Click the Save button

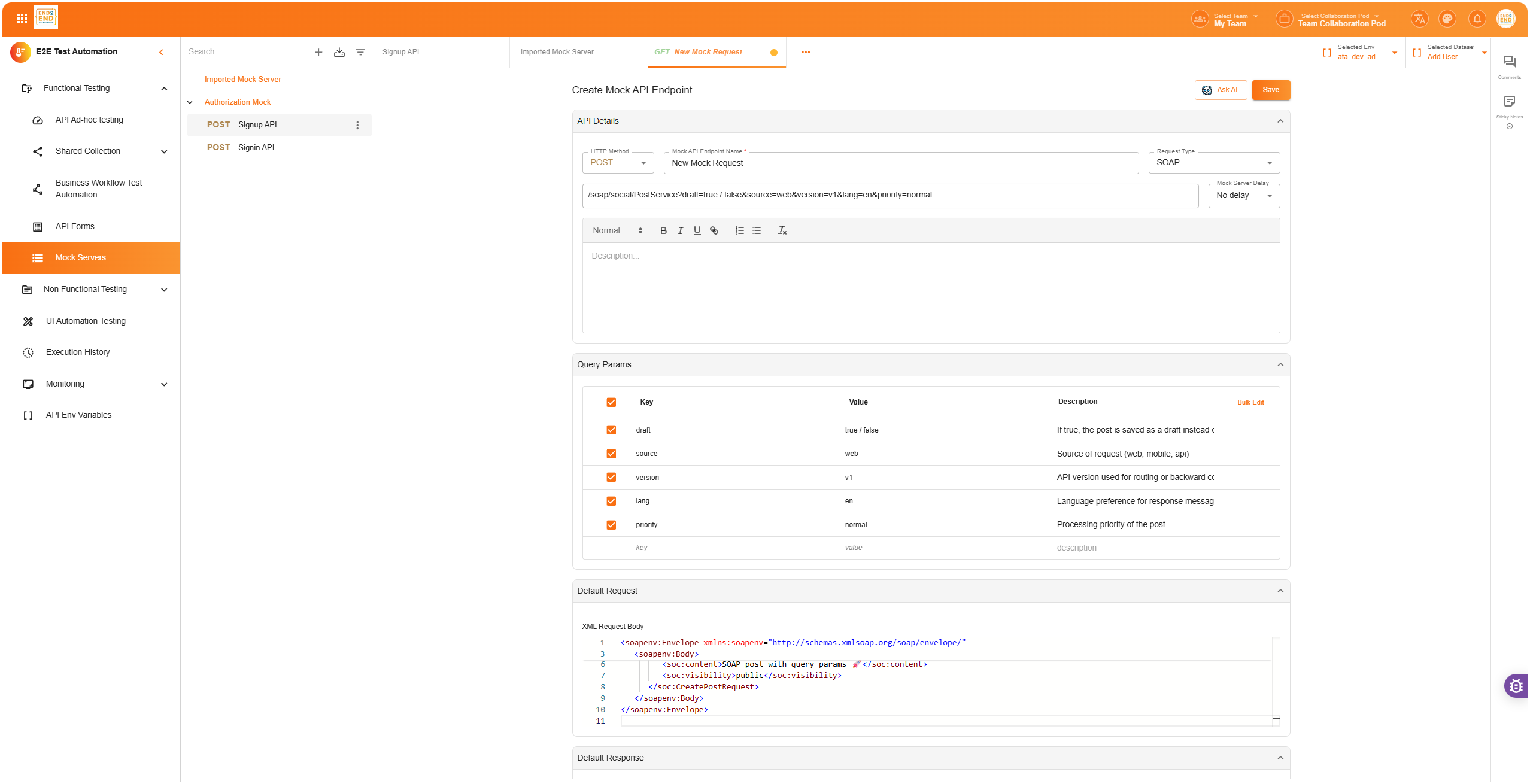1271,90
